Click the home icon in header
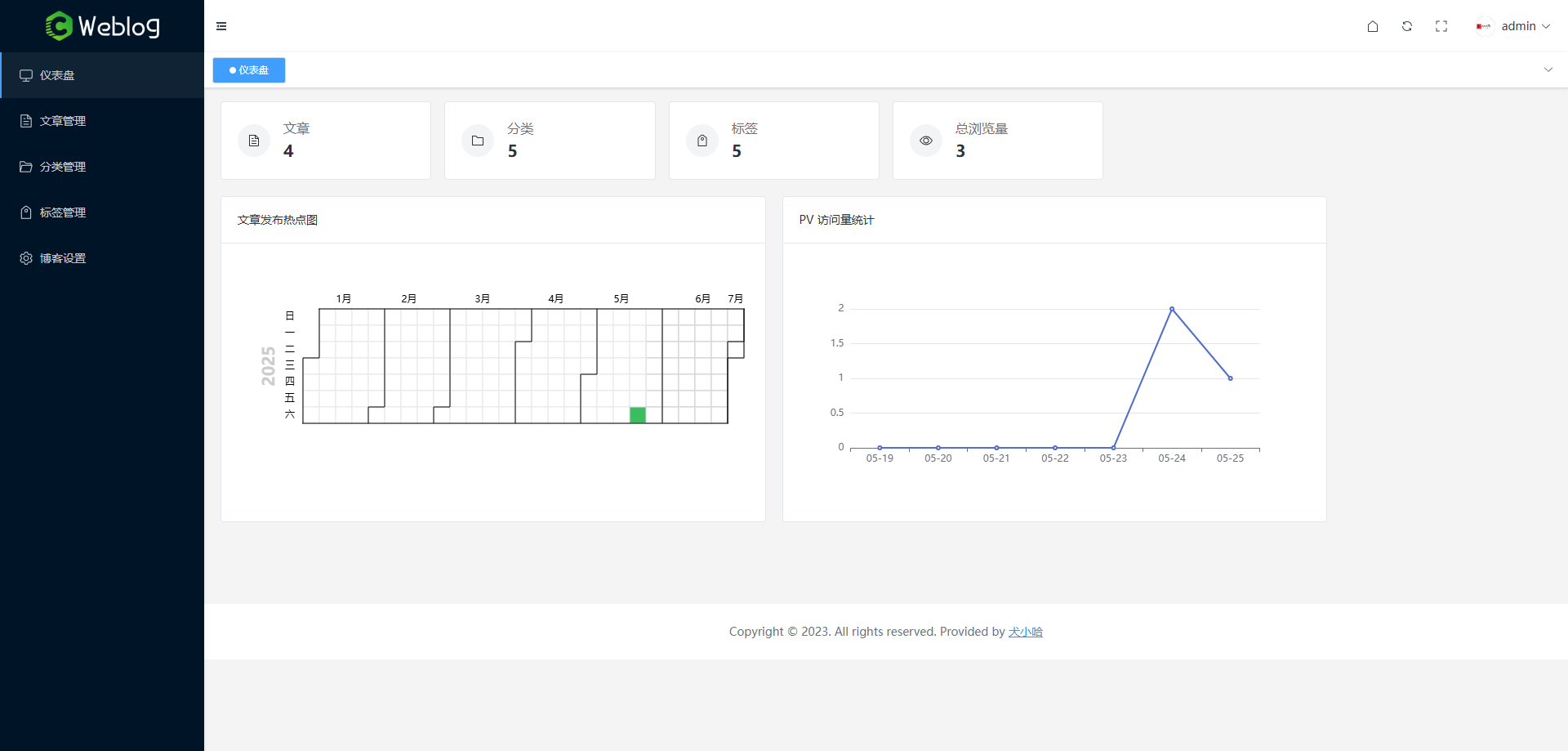 [x=1373, y=26]
